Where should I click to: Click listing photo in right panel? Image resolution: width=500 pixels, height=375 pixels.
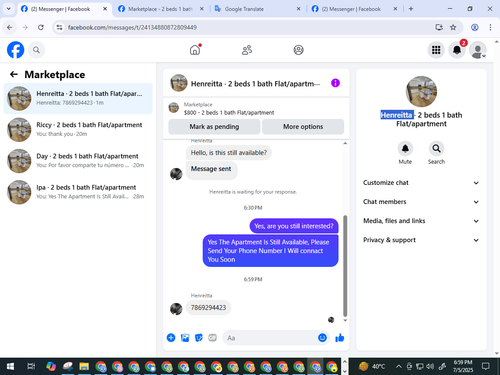click(421, 91)
